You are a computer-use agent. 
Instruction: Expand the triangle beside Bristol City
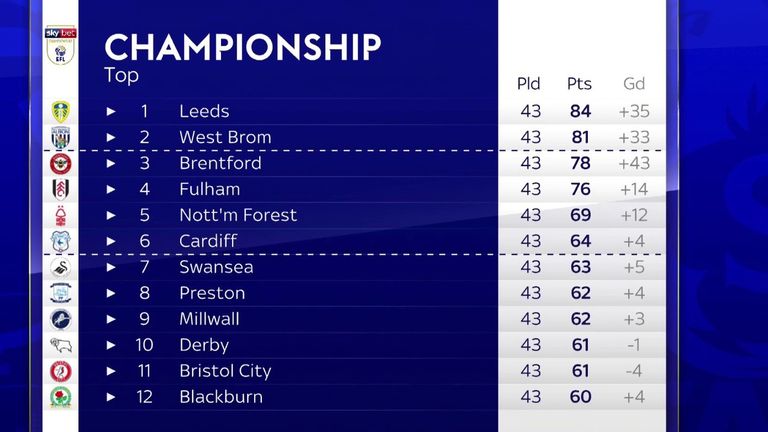click(111, 371)
